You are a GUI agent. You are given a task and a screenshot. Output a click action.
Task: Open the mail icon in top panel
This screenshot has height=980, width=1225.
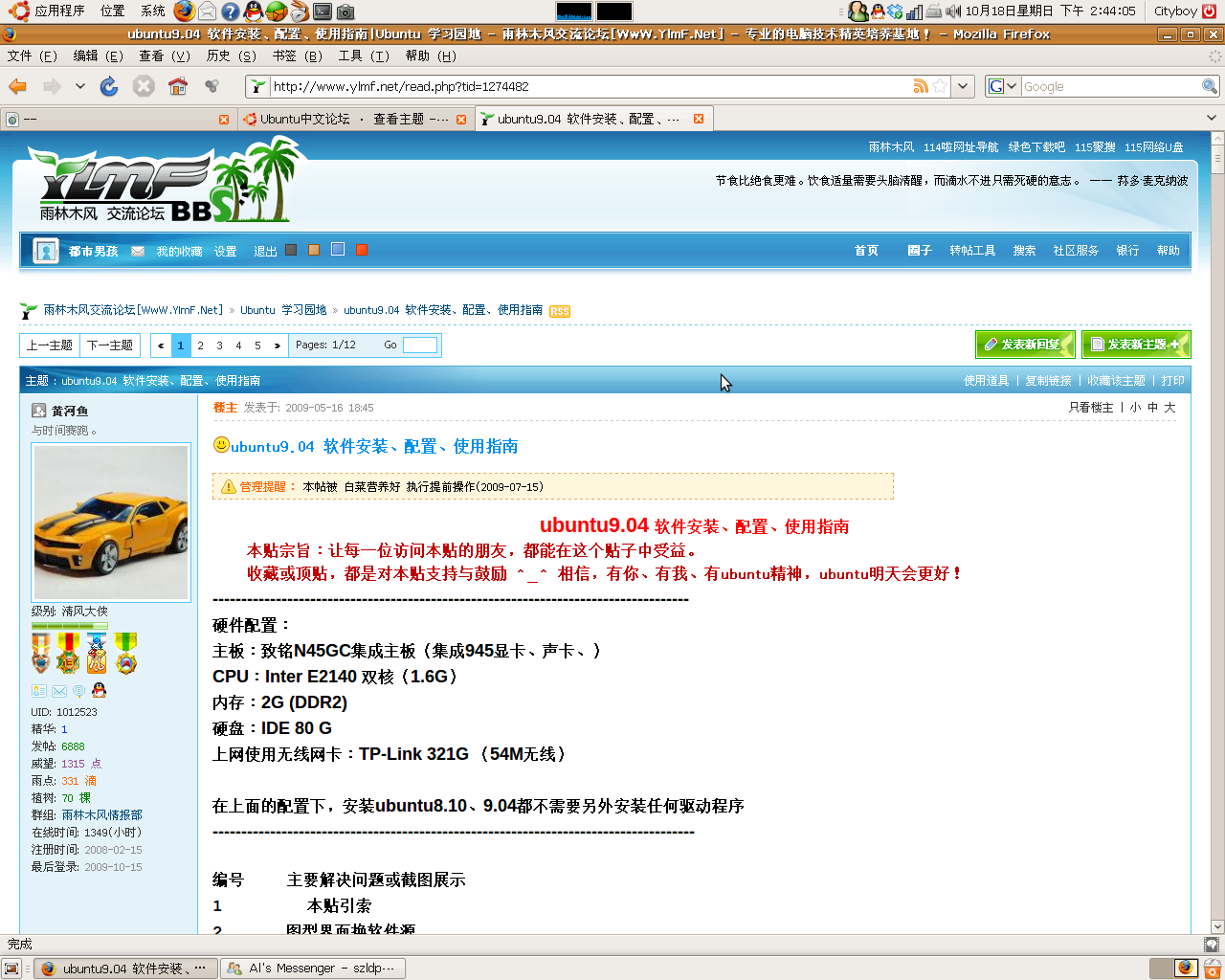(x=207, y=11)
